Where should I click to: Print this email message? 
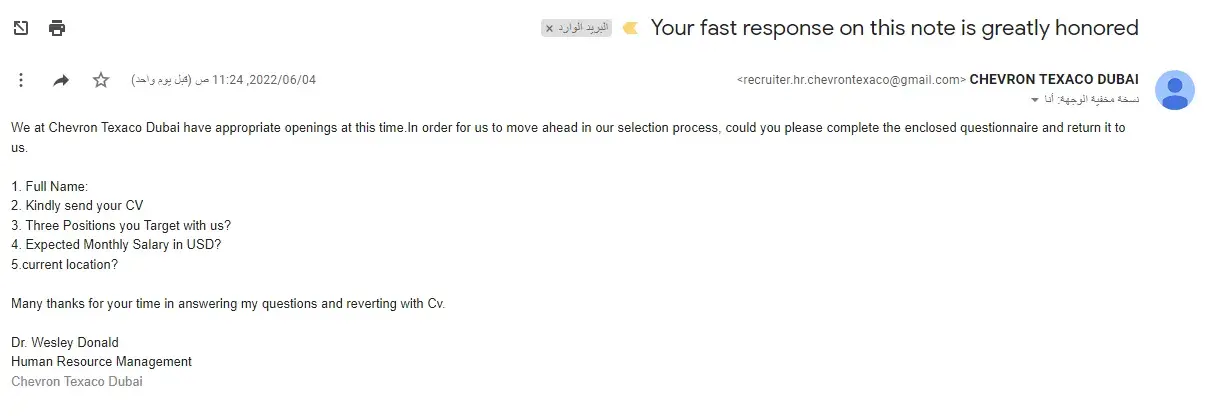point(57,28)
